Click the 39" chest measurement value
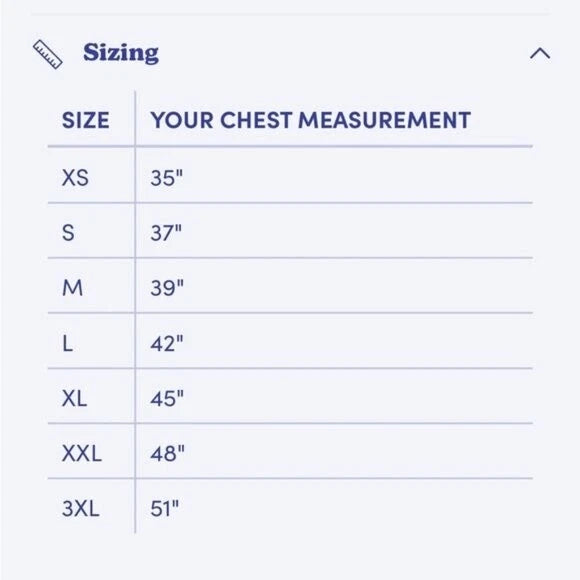580x580 pixels. coord(167,288)
